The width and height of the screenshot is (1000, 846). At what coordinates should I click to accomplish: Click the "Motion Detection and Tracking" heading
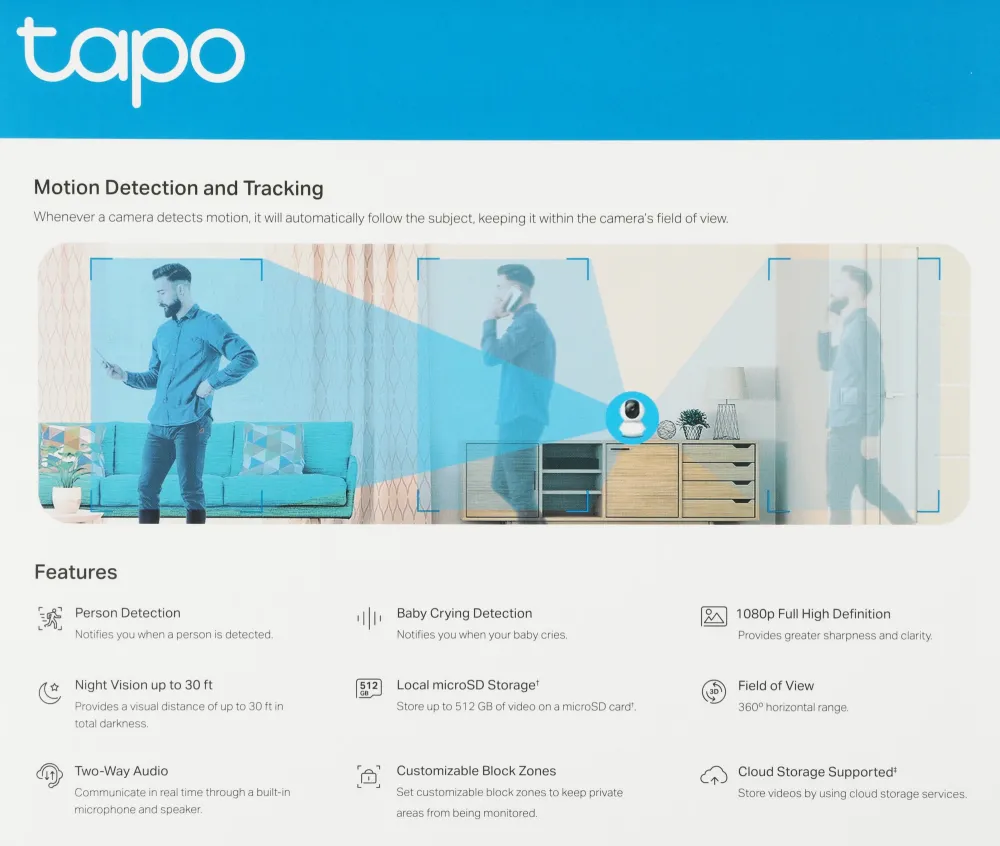click(x=179, y=188)
